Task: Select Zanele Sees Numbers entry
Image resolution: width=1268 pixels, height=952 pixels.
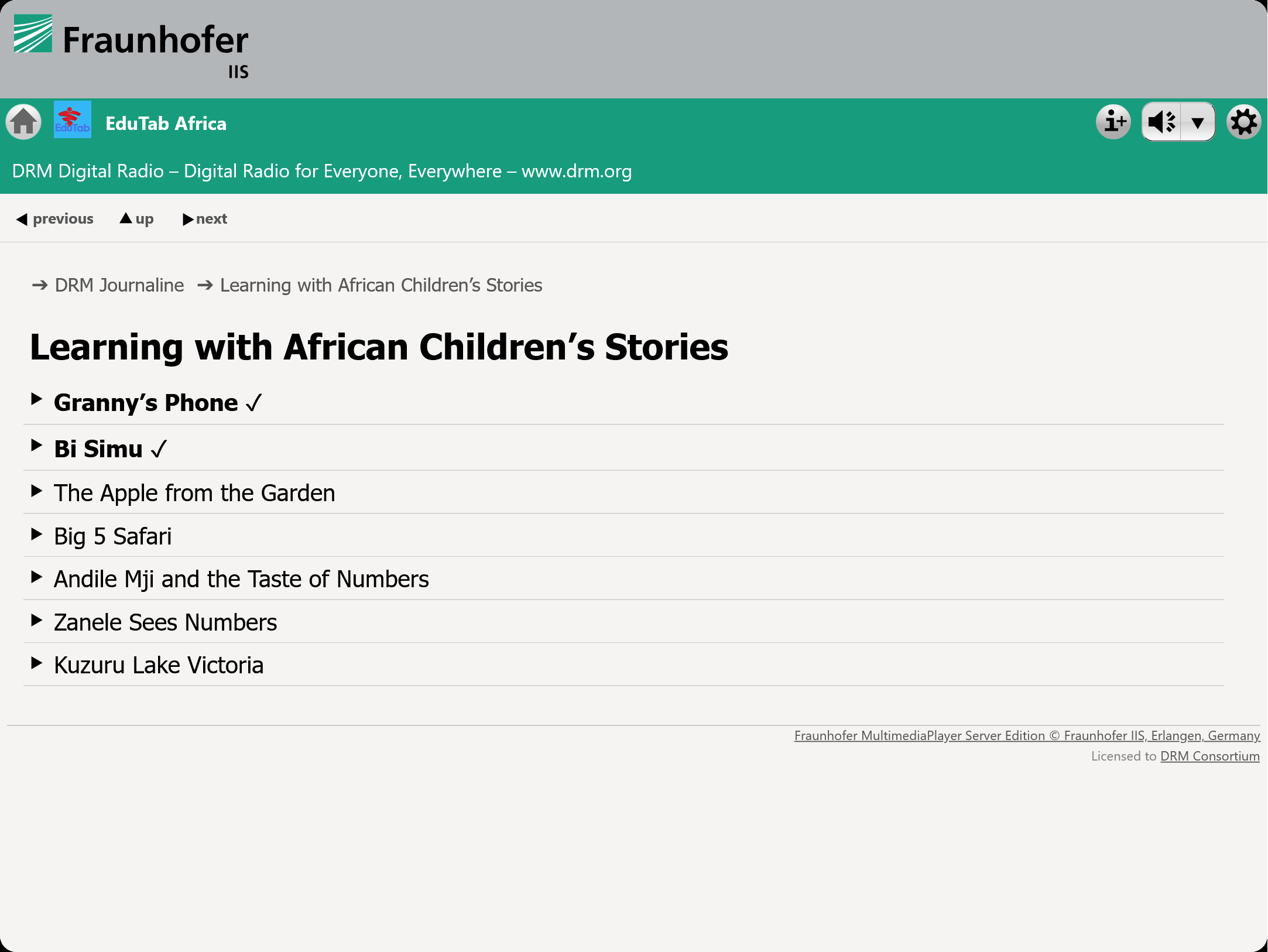Action: (165, 622)
